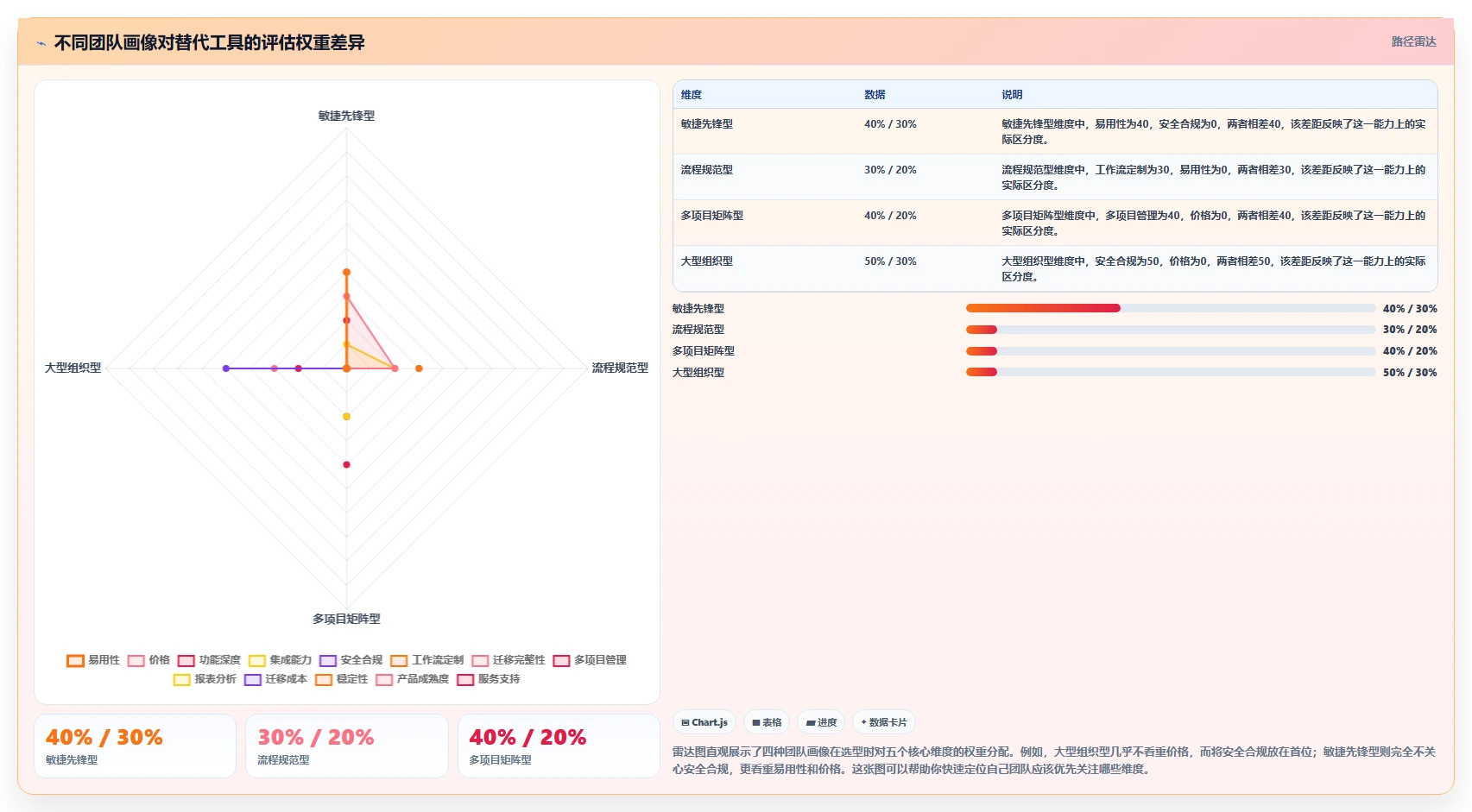Click the title 不同团队画像对替代工具的评估权重差异
This screenshot has width=1472, height=812.
point(209,42)
